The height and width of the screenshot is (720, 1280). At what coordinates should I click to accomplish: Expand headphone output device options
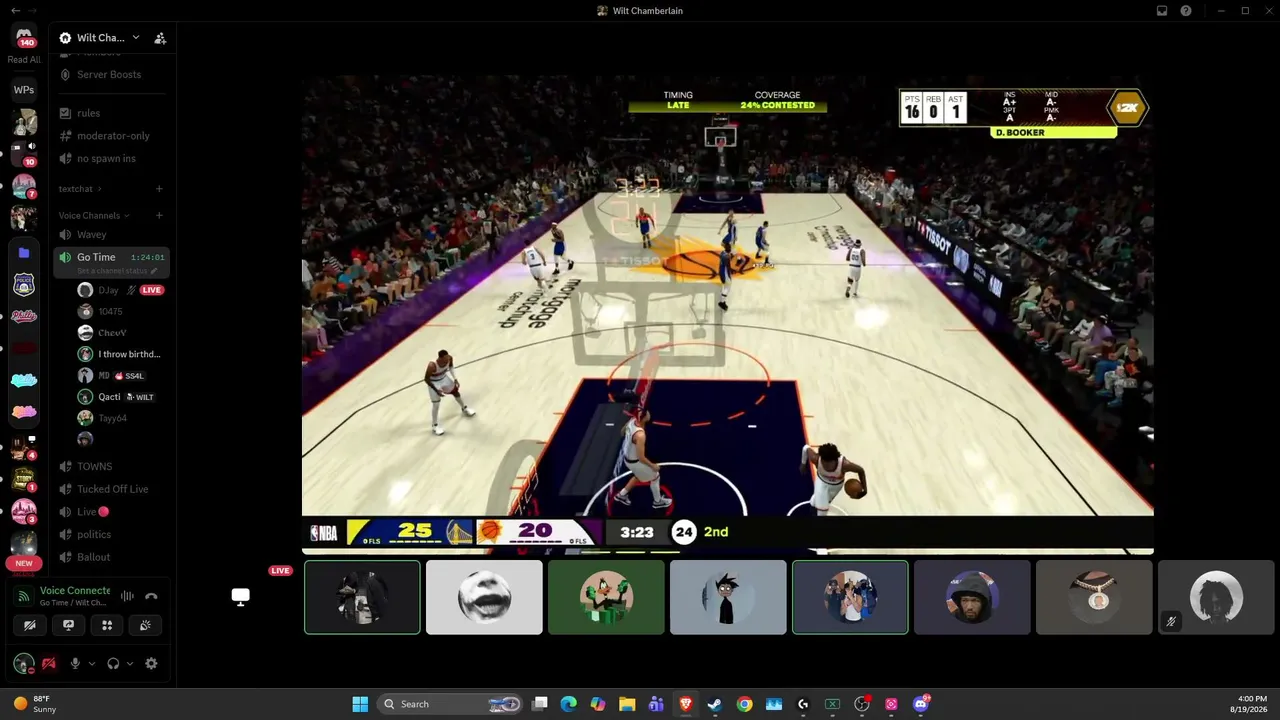[130, 663]
